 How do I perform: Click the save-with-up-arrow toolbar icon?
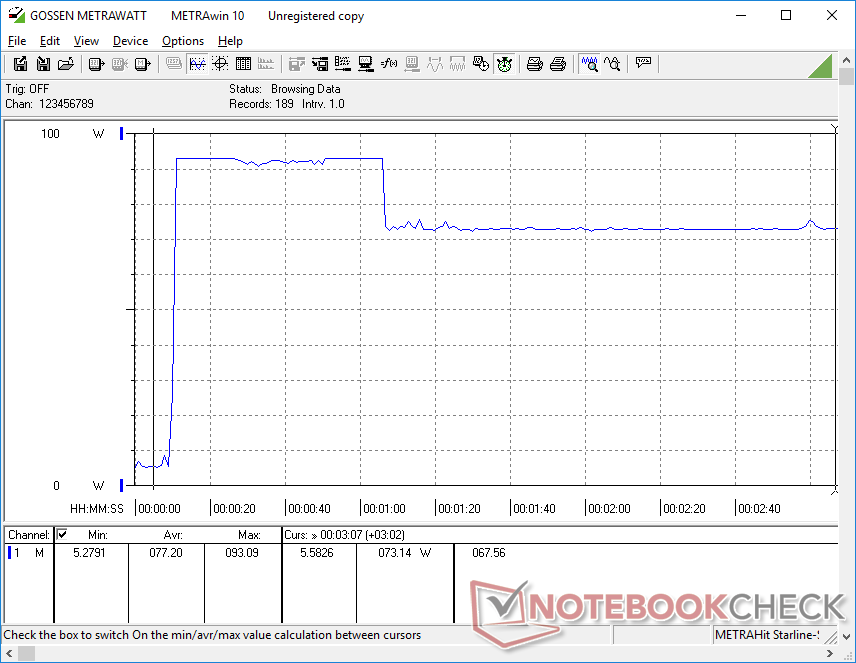pyautogui.click(x=20, y=64)
